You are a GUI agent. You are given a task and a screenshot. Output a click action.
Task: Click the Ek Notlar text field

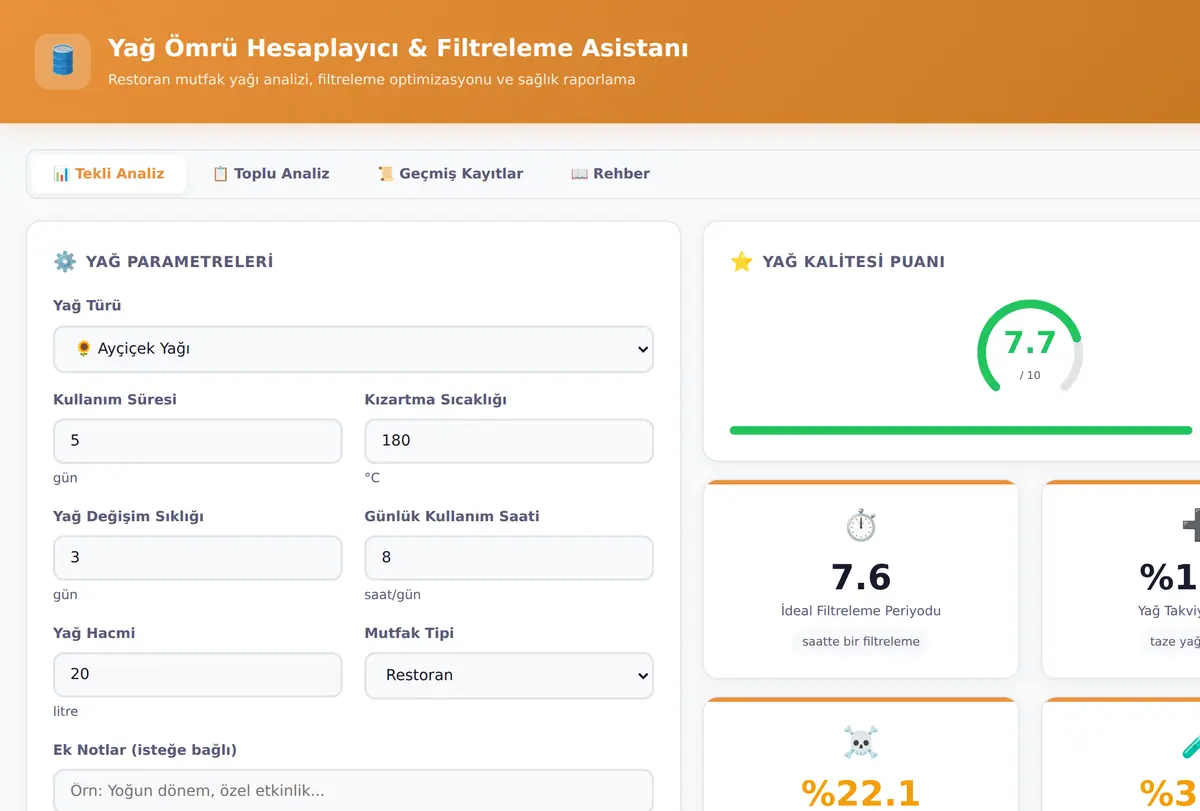[353, 791]
